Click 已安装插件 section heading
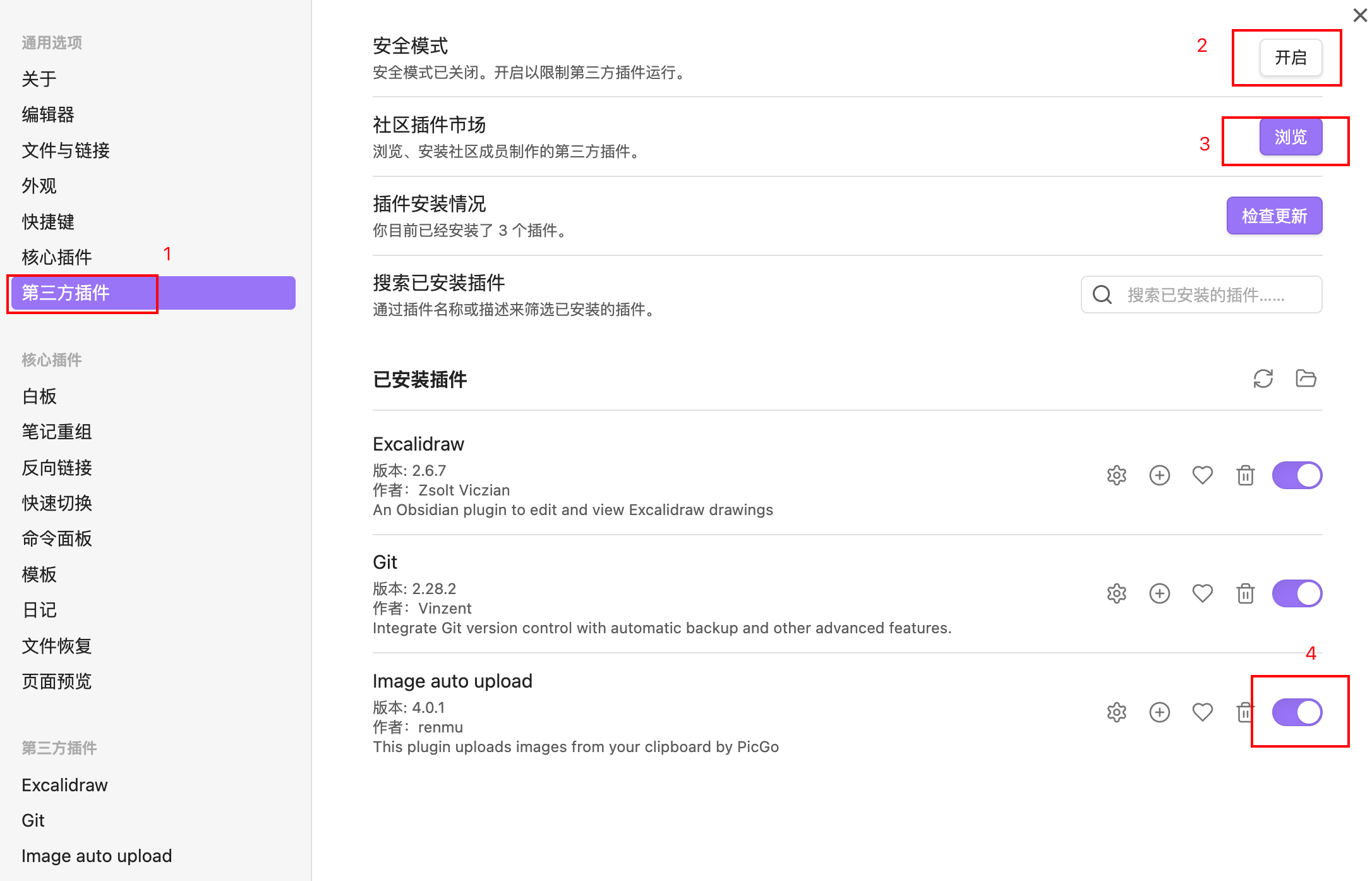The image size is (1372, 881). 419,379
